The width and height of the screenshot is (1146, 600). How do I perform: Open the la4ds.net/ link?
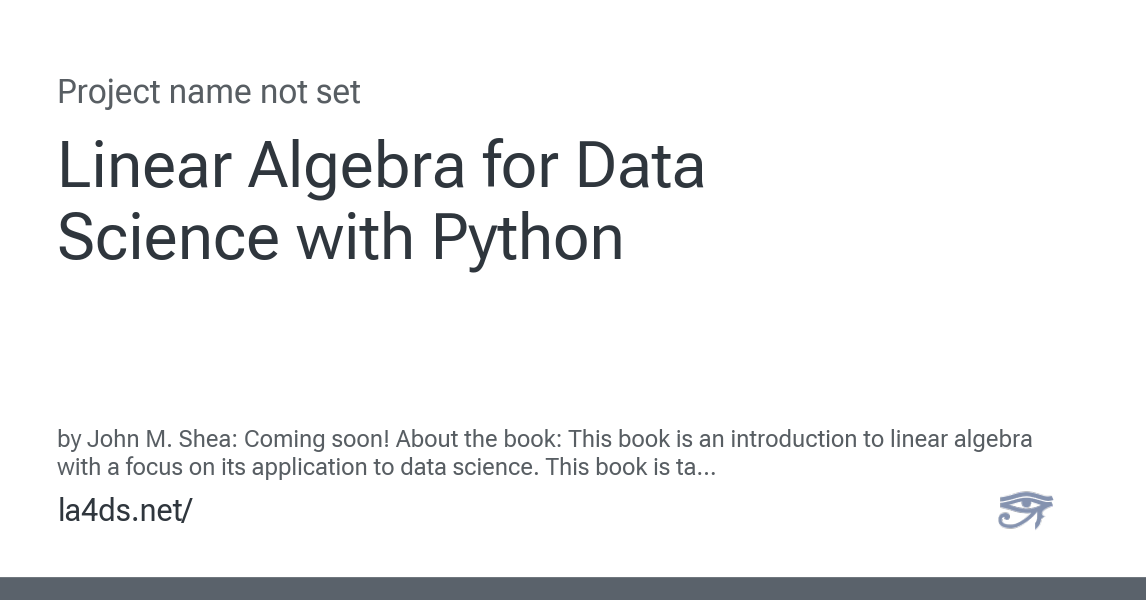point(125,510)
